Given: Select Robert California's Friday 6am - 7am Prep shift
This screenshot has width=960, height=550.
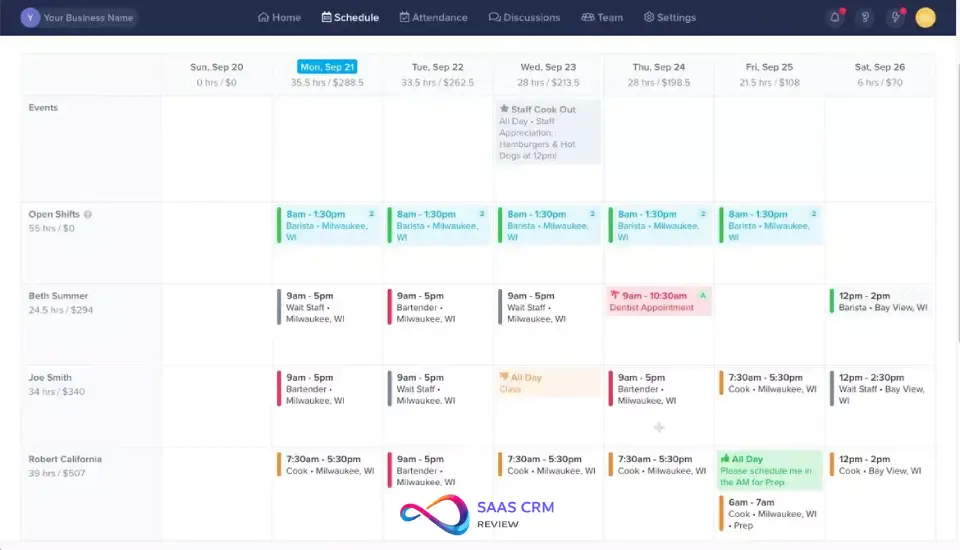Looking at the screenshot, I should click(x=769, y=513).
